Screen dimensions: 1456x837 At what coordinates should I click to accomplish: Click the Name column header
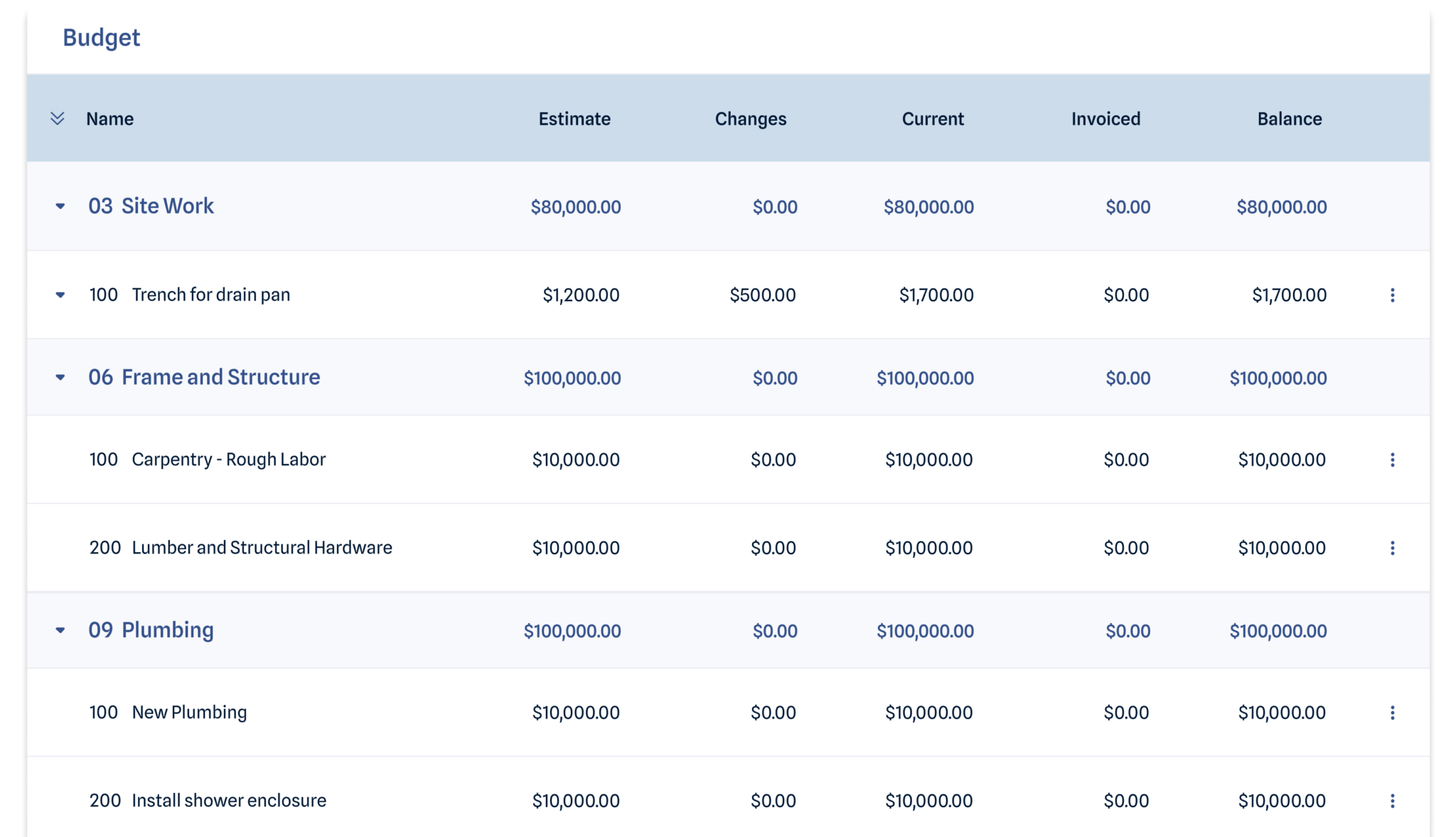(x=109, y=119)
